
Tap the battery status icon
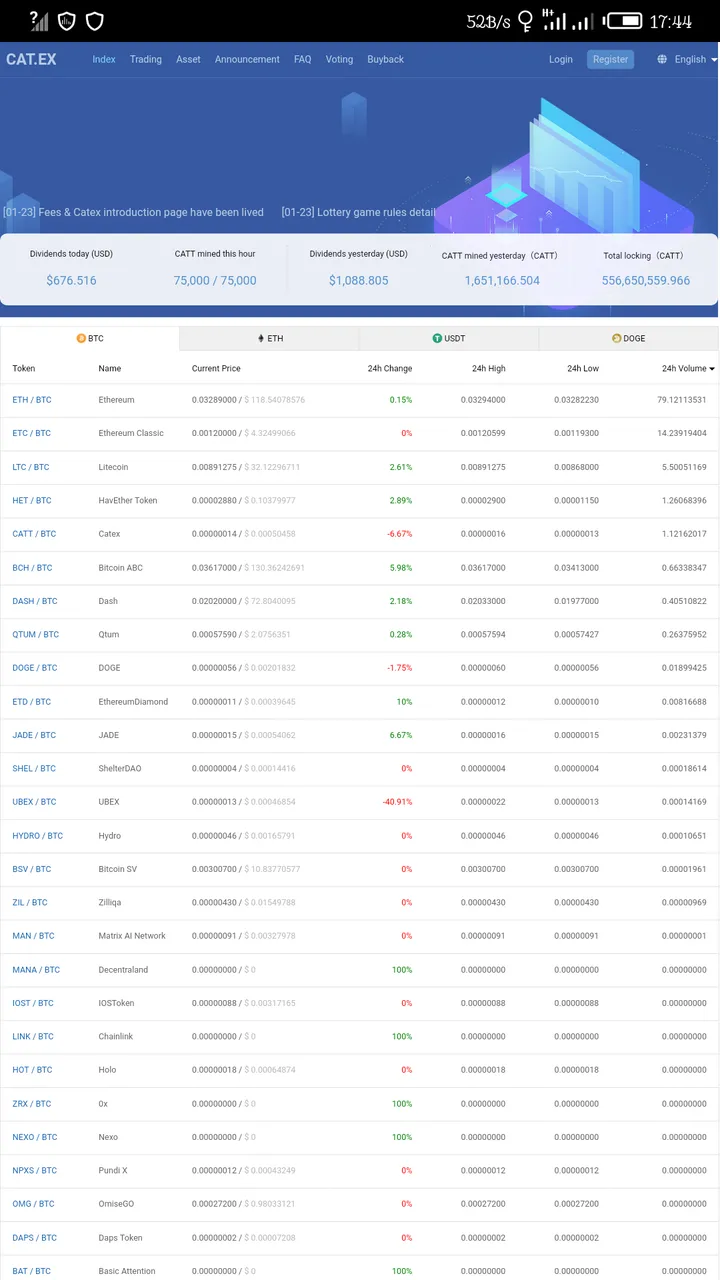pos(624,20)
